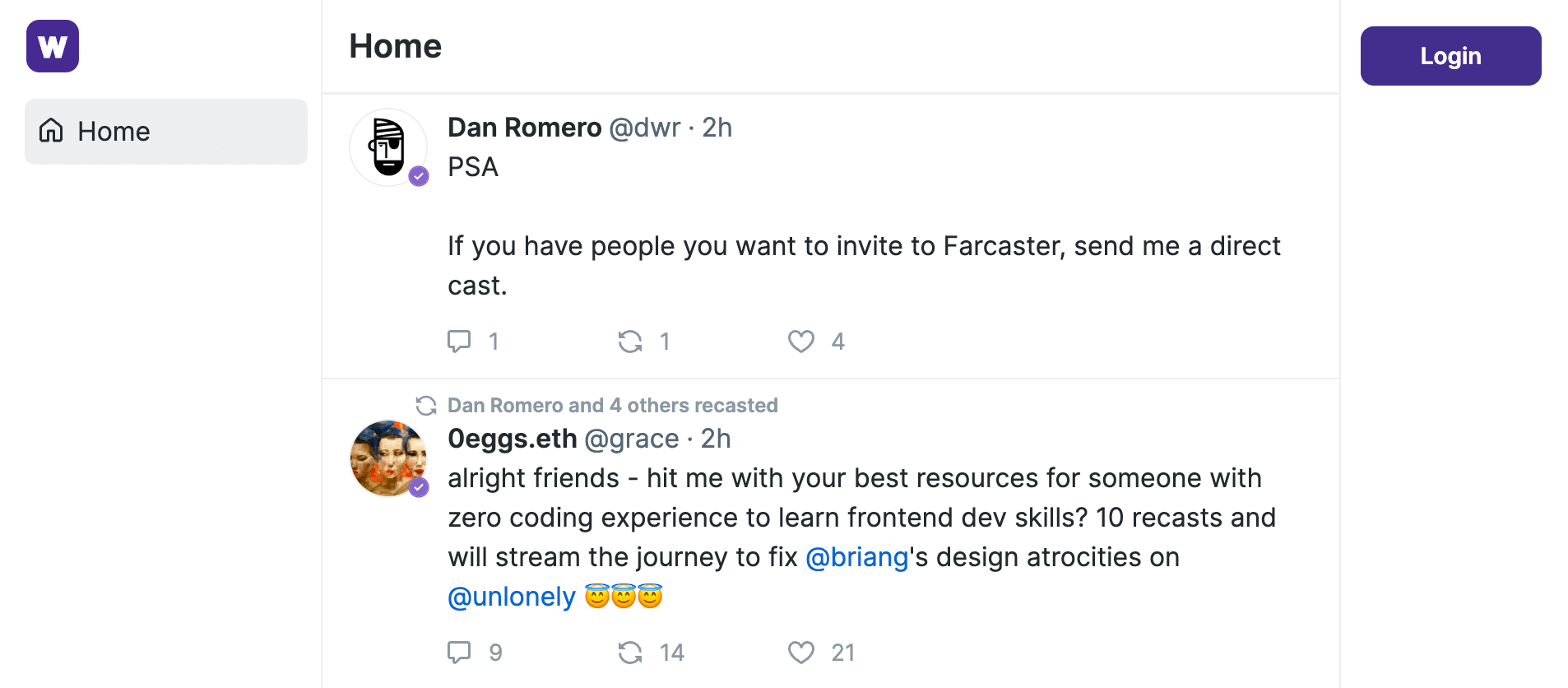Open the @briang mention link
The width and height of the screenshot is (1568, 688).
(856, 557)
